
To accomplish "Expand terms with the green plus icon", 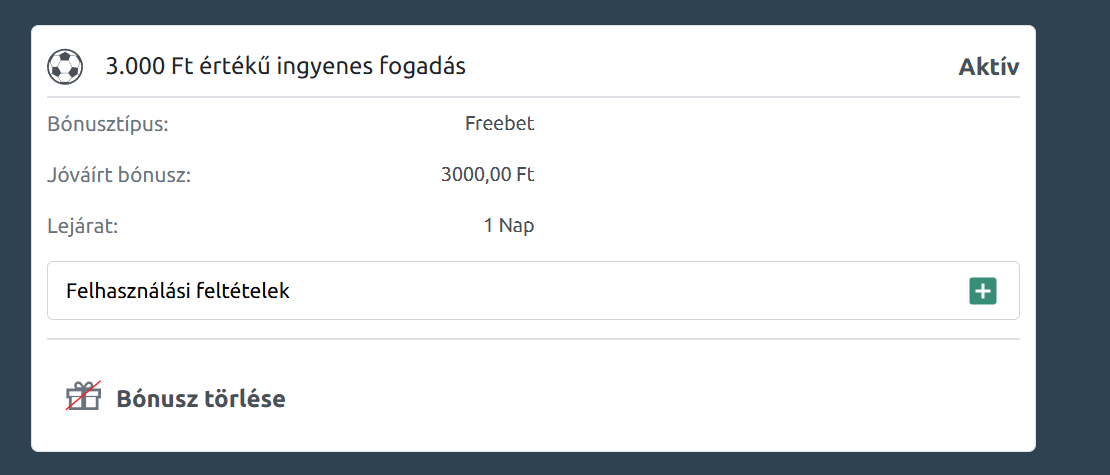I will point(982,291).
